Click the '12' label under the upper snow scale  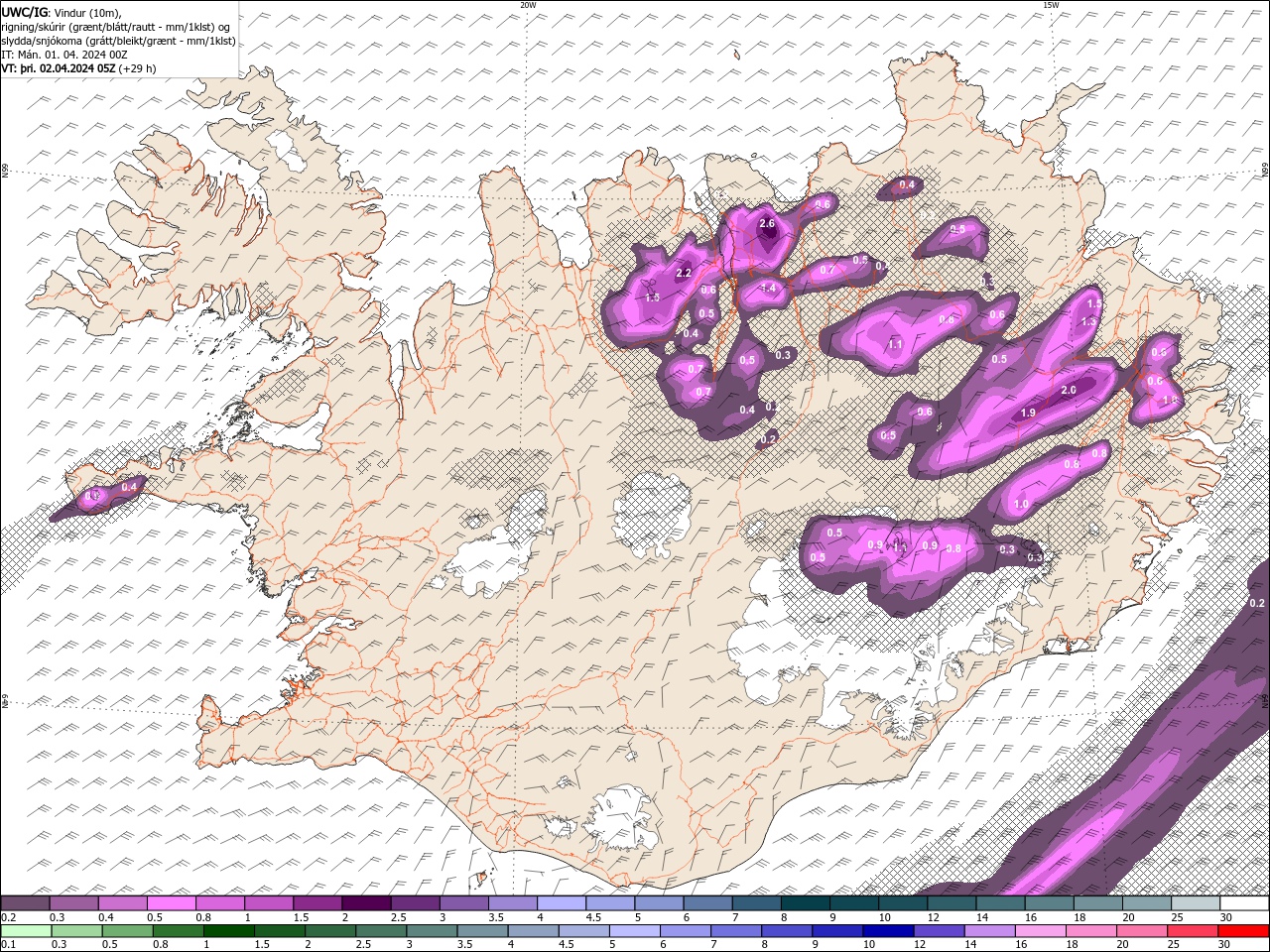[x=933, y=917]
